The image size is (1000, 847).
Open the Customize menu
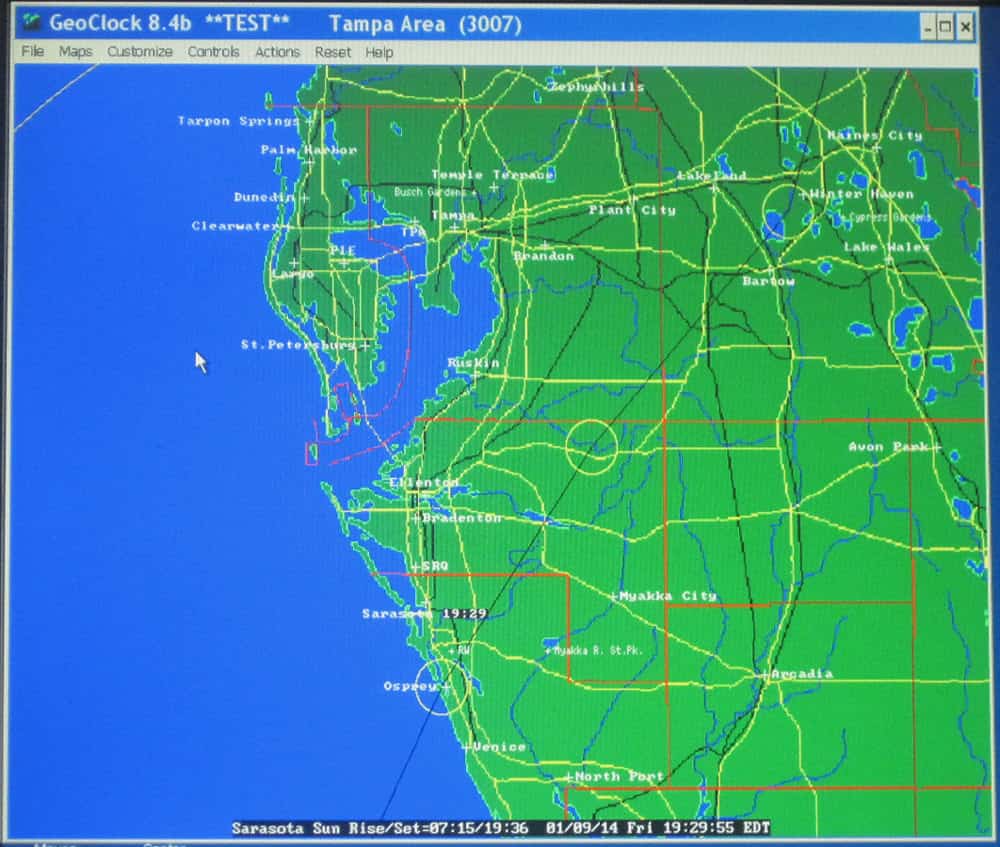pyautogui.click(x=140, y=52)
